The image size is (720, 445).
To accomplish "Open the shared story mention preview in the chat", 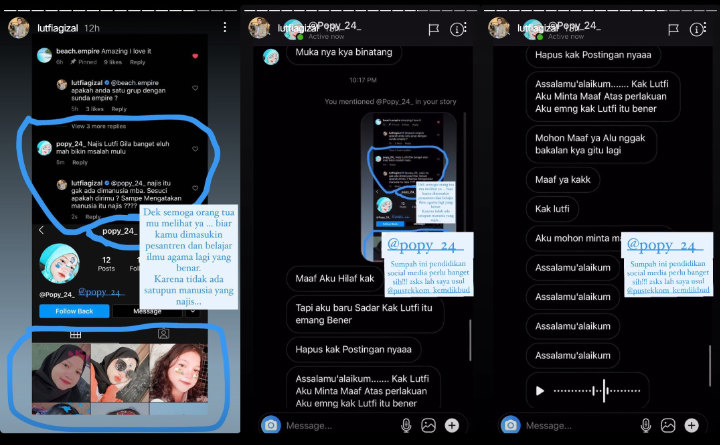I will [409, 186].
